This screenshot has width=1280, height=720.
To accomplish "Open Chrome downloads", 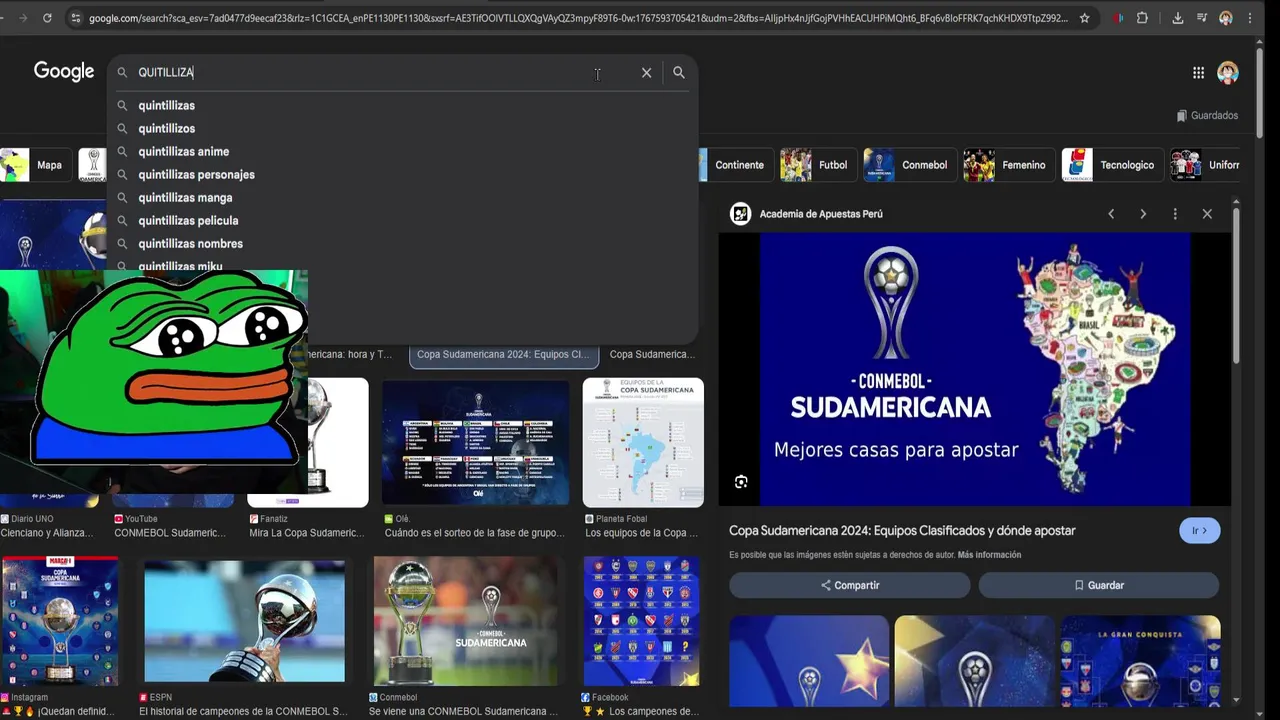I will tap(1178, 18).
